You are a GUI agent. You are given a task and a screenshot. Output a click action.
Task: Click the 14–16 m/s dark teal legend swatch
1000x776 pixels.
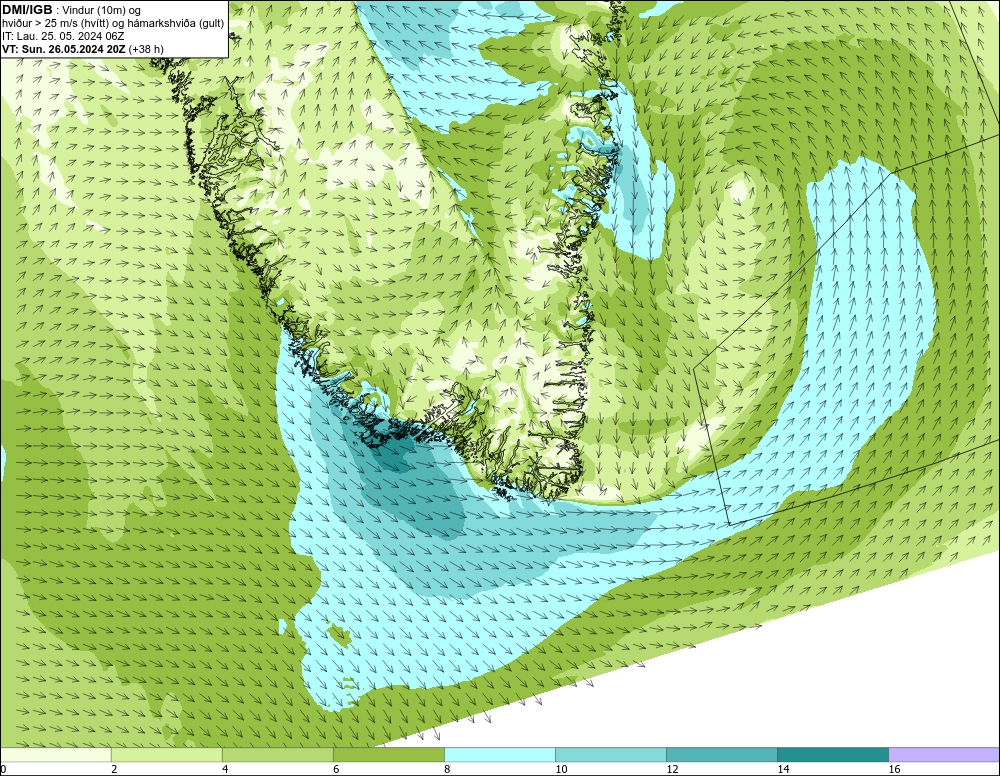833,755
